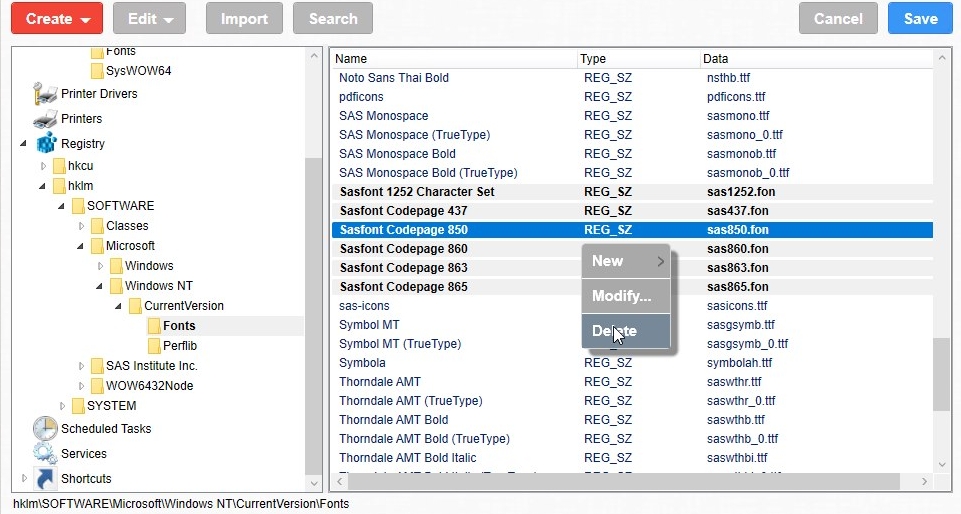Click the Save button
Viewport: 961px width, 514px height.
(x=920, y=18)
